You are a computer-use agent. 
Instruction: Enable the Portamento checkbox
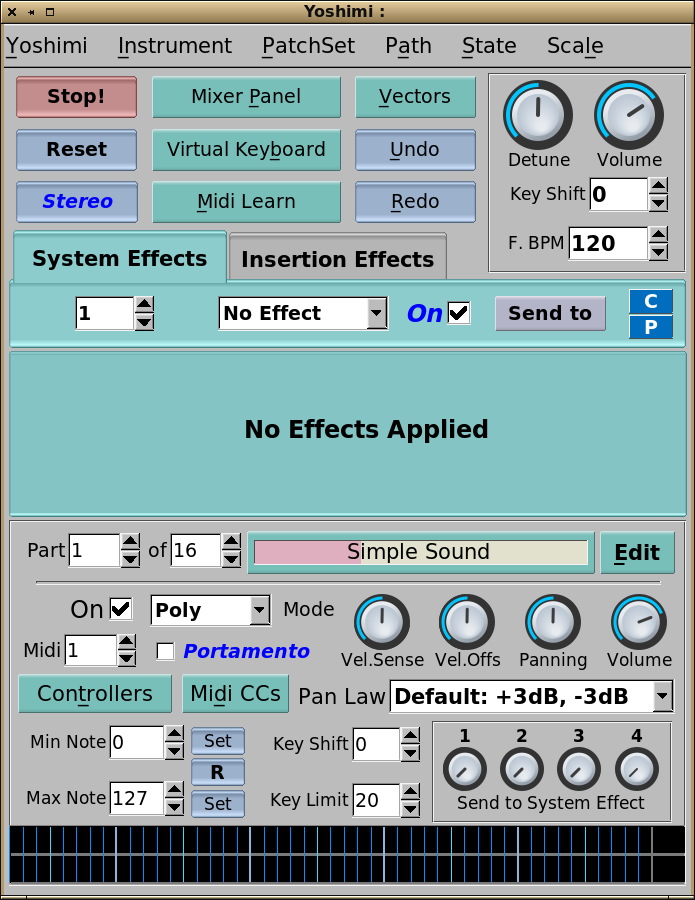tap(166, 651)
